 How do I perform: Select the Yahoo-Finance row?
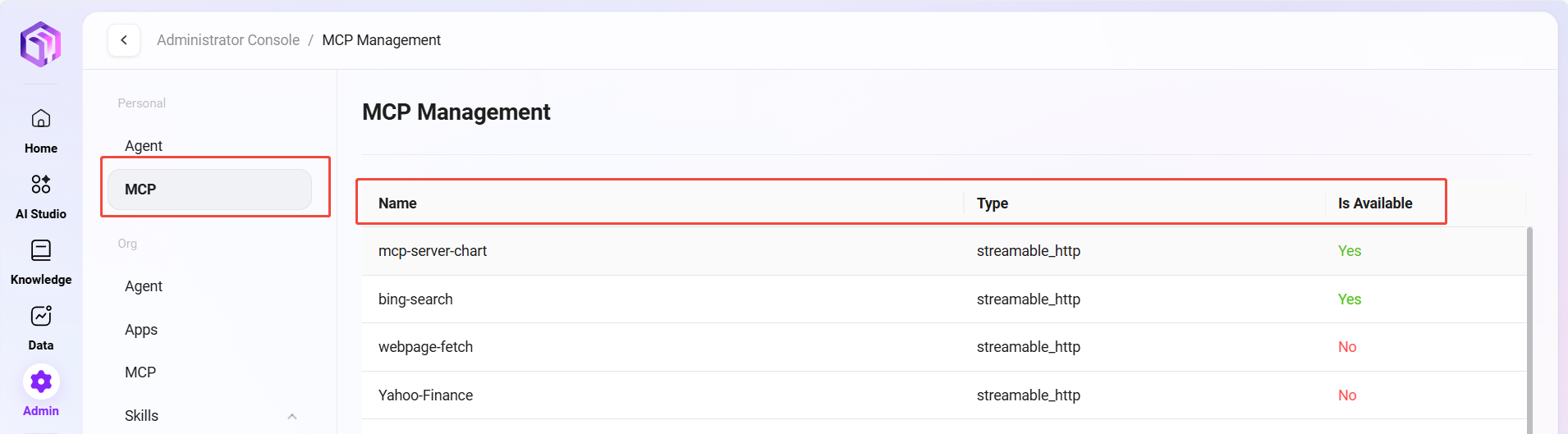425,395
